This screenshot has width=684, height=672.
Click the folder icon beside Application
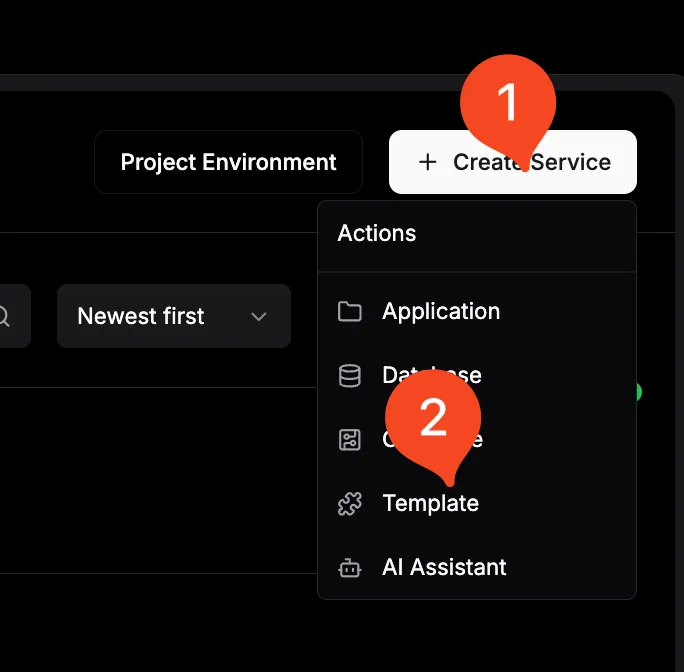pyautogui.click(x=350, y=312)
